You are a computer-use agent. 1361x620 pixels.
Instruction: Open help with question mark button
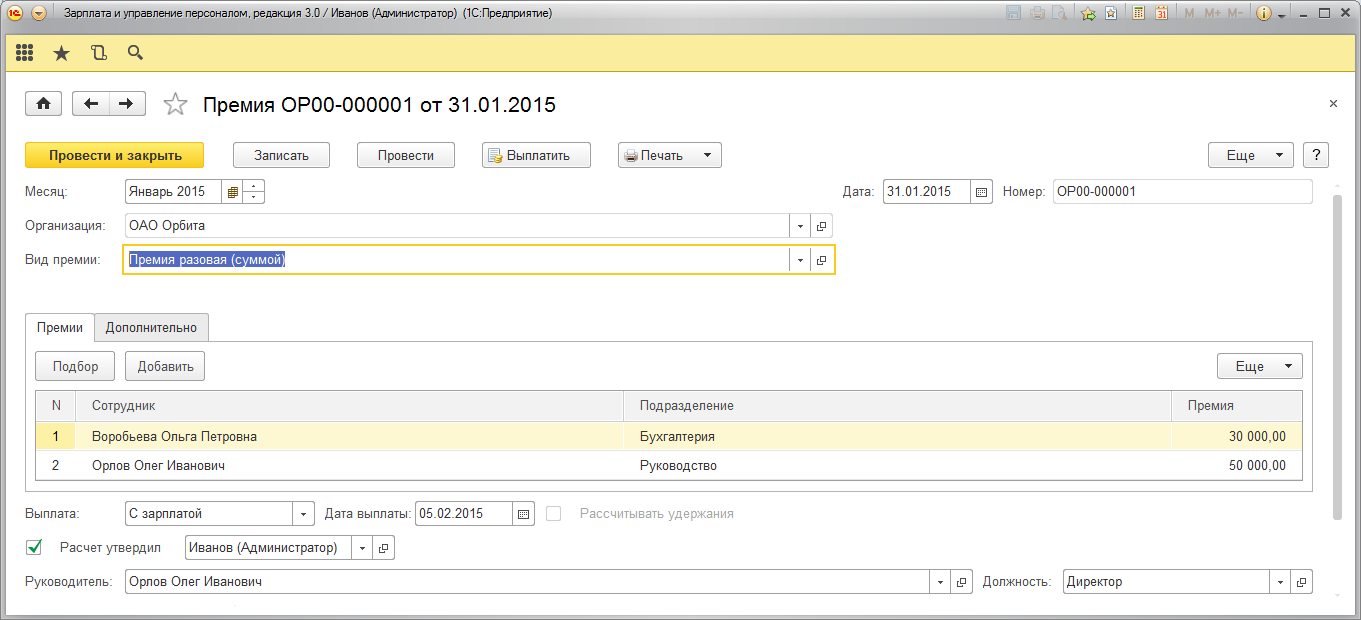click(1316, 155)
